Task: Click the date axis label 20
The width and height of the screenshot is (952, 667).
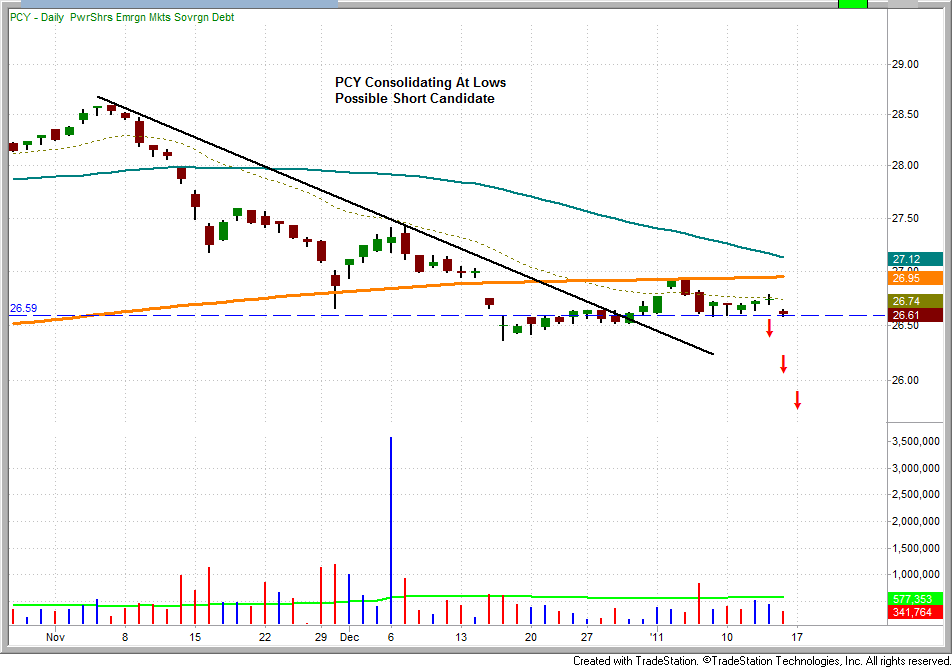Action: pos(531,637)
